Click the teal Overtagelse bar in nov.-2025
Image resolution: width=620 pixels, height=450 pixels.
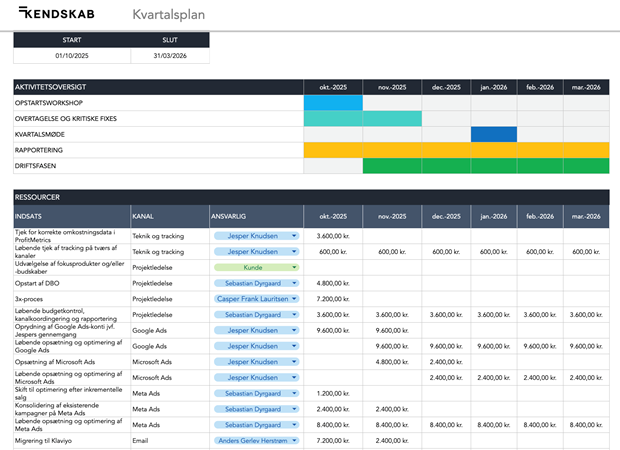pos(391,119)
